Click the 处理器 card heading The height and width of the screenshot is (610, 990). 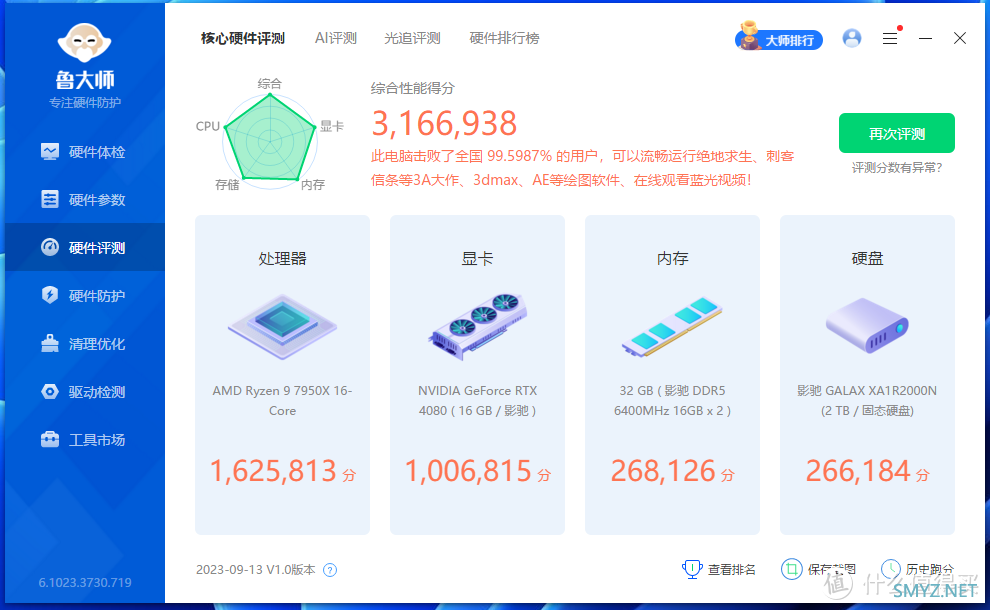(282, 259)
